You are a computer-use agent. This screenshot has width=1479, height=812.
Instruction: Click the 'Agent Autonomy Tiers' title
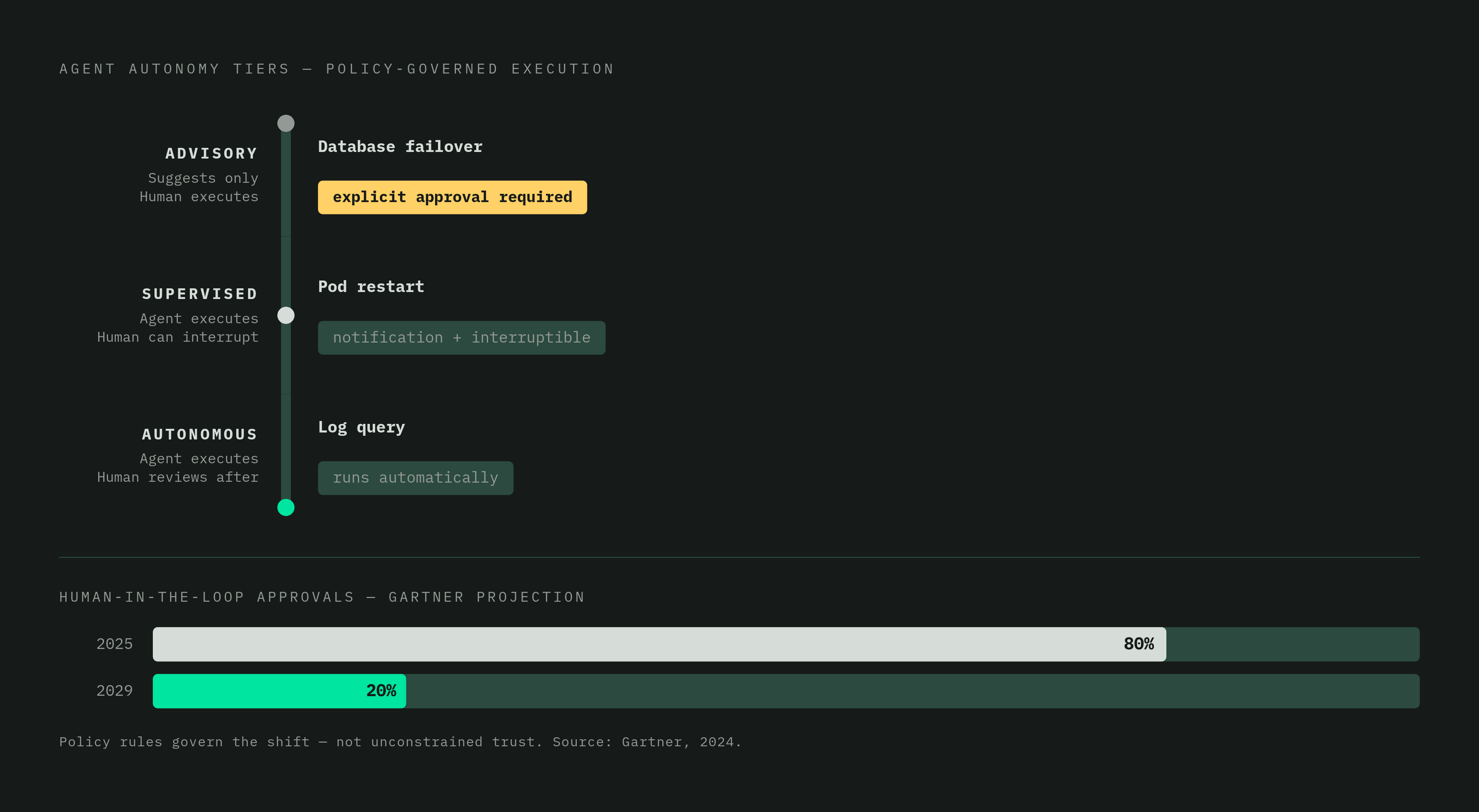tap(337, 69)
